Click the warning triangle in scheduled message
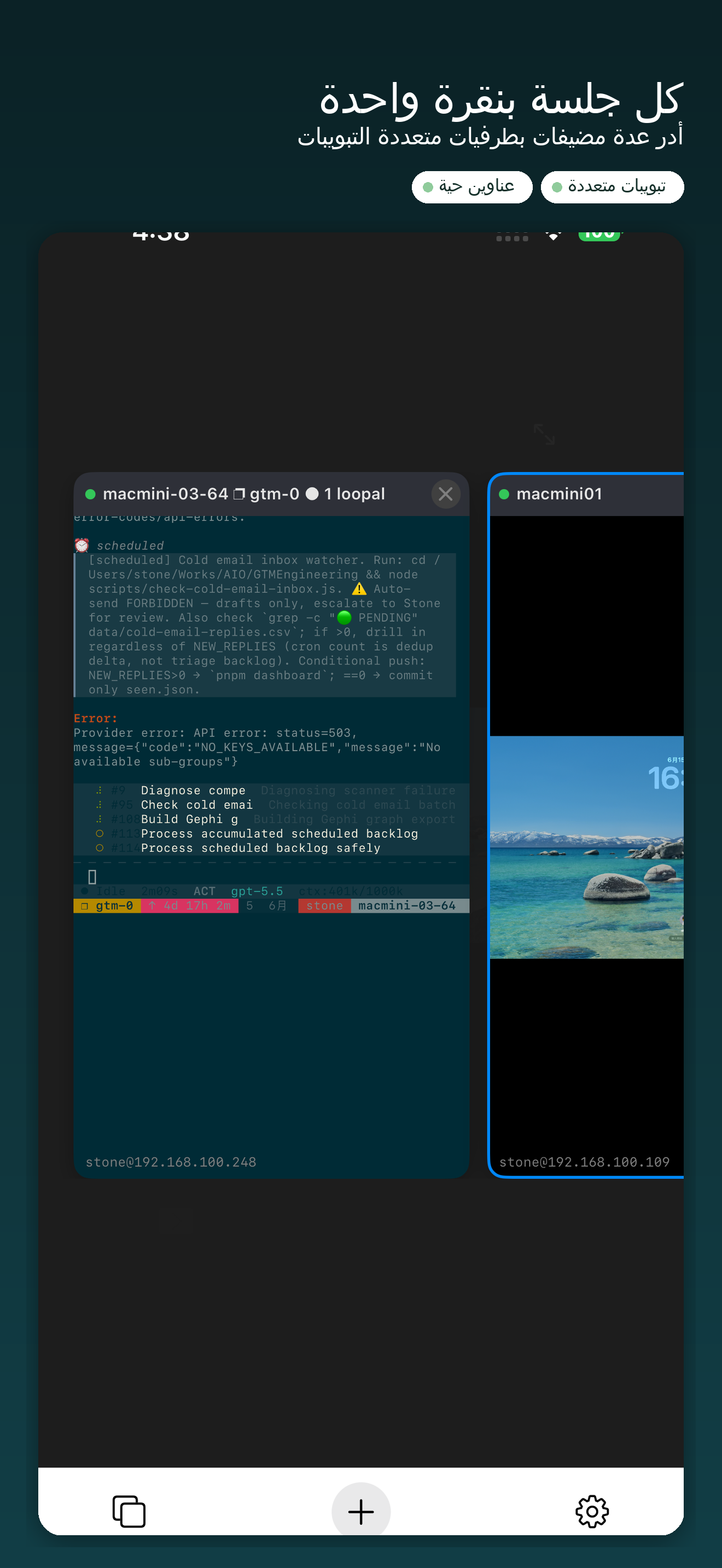Viewport: 722px width, 1568px height. [359, 589]
